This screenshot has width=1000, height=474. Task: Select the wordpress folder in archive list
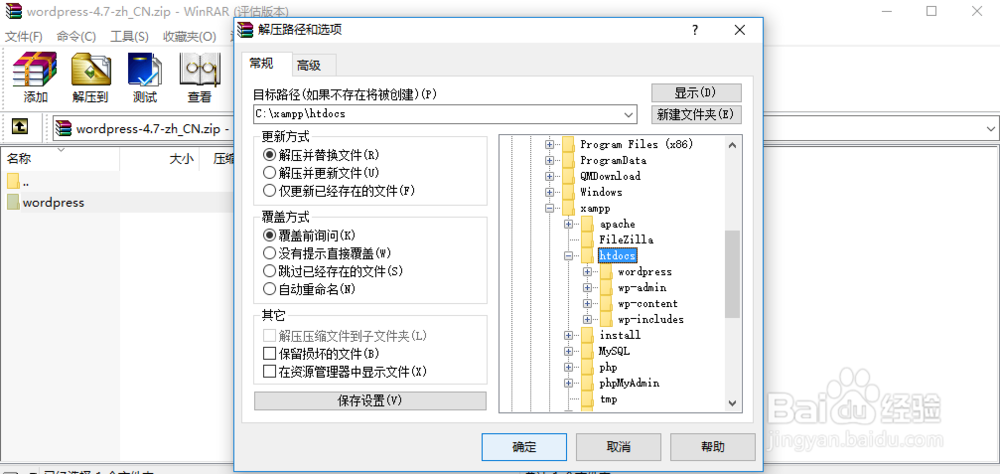[54, 203]
